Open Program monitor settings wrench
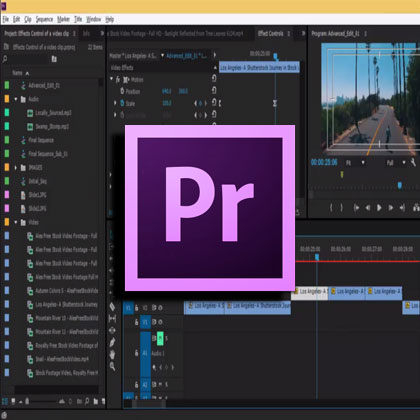 click(x=413, y=162)
